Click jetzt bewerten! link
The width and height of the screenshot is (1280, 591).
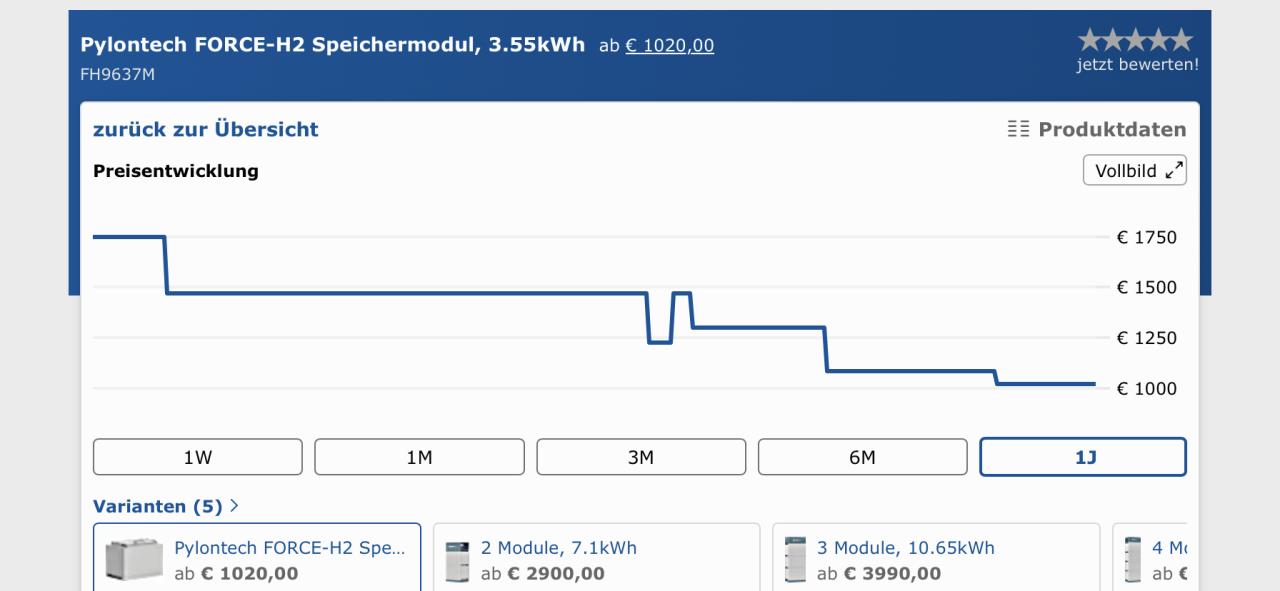[1137, 65]
